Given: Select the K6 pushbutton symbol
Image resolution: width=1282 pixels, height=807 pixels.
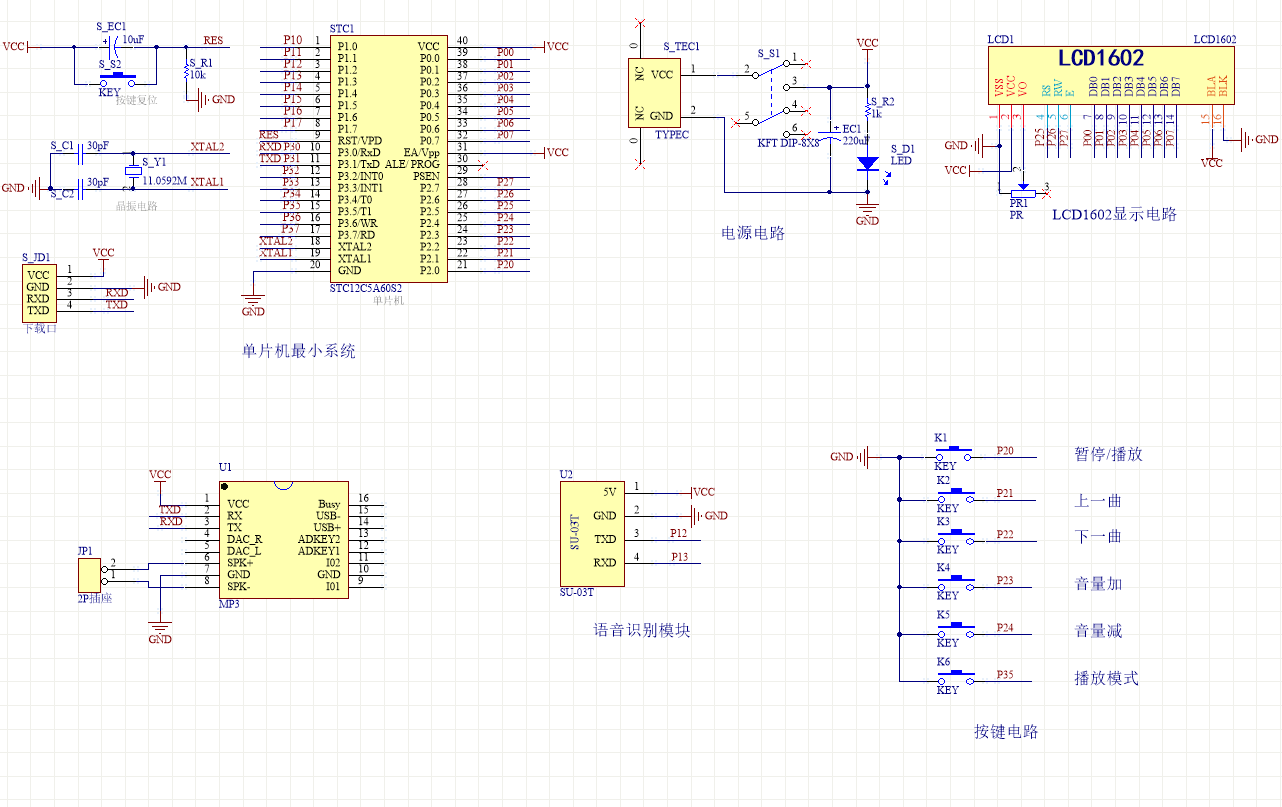Looking at the screenshot, I should 957,675.
